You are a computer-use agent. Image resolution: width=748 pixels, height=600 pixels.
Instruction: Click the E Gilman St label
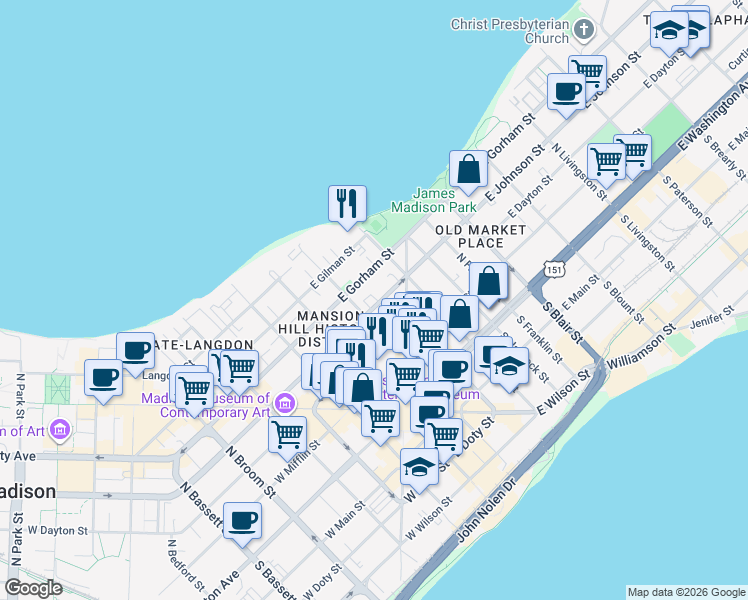[332, 268]
